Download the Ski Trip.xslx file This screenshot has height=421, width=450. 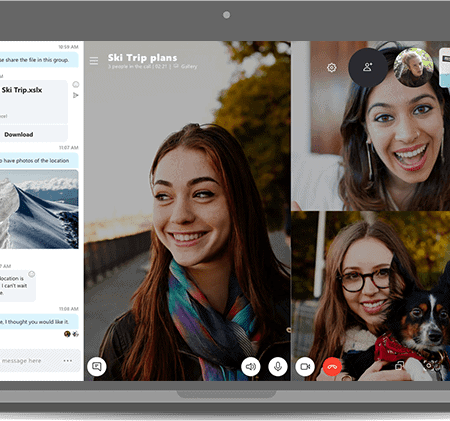[19, 134]
